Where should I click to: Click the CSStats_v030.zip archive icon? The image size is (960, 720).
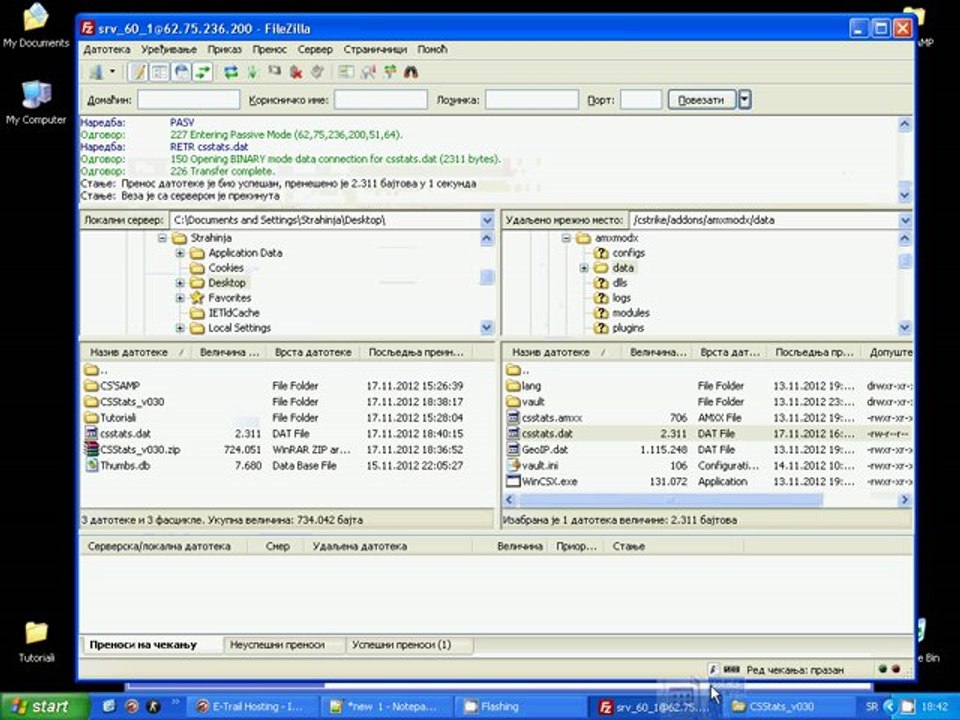91,449
